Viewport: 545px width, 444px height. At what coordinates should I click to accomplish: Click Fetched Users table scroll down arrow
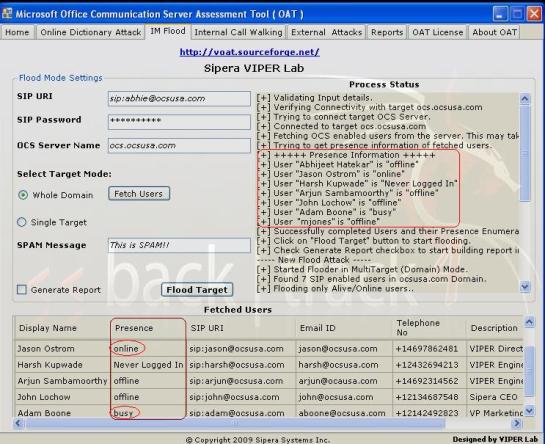[x=529, y=411]
